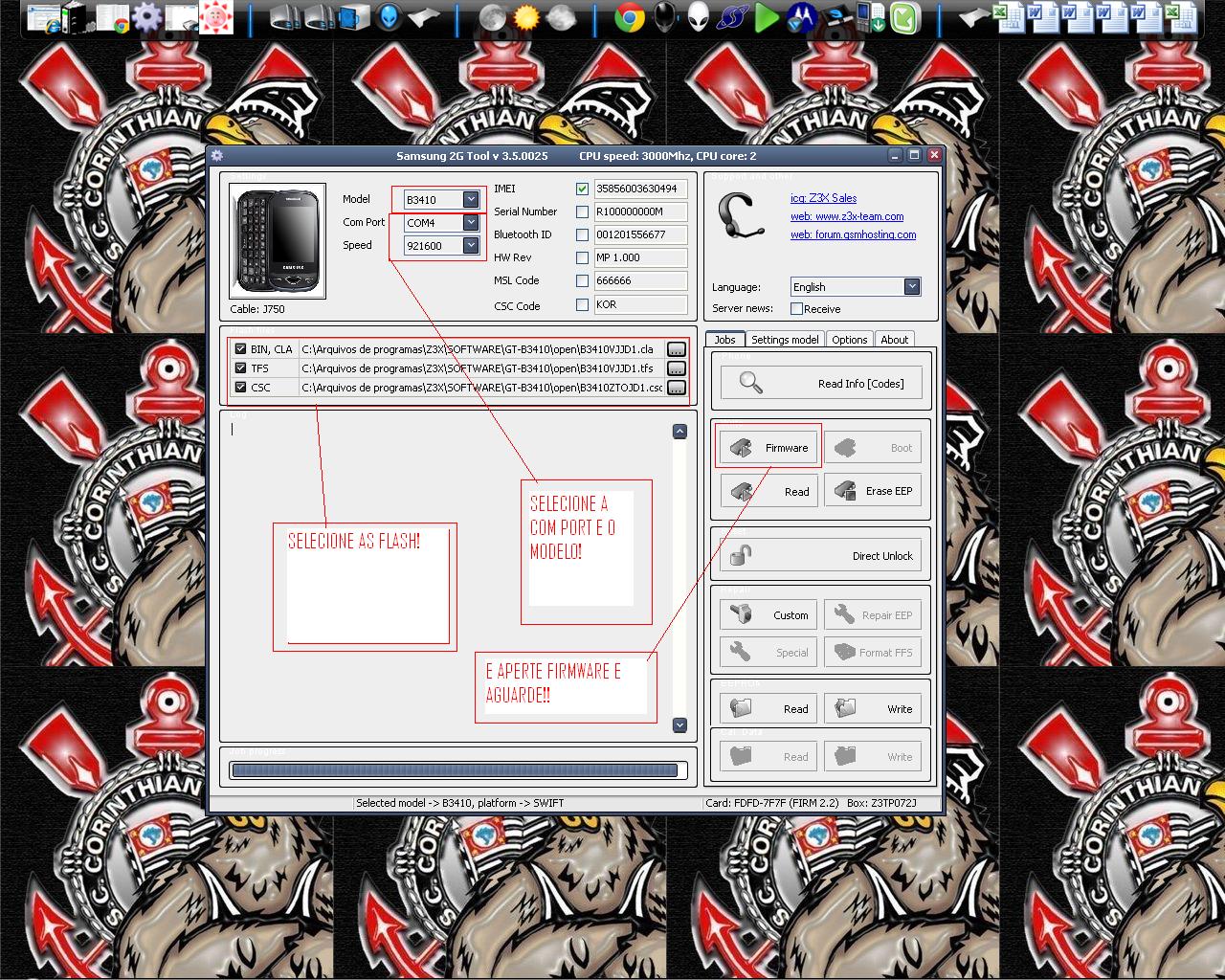Uncheck the CSC flash file checkbox
Viewport: 1225px width, 980px height.
click(x=240, y=388)
